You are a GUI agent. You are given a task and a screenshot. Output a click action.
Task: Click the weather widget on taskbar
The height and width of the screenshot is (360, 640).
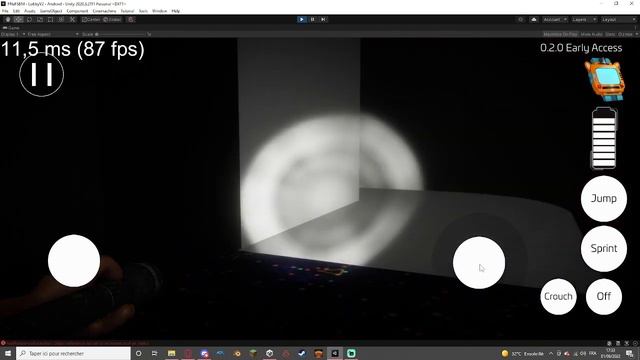[523, 353]
